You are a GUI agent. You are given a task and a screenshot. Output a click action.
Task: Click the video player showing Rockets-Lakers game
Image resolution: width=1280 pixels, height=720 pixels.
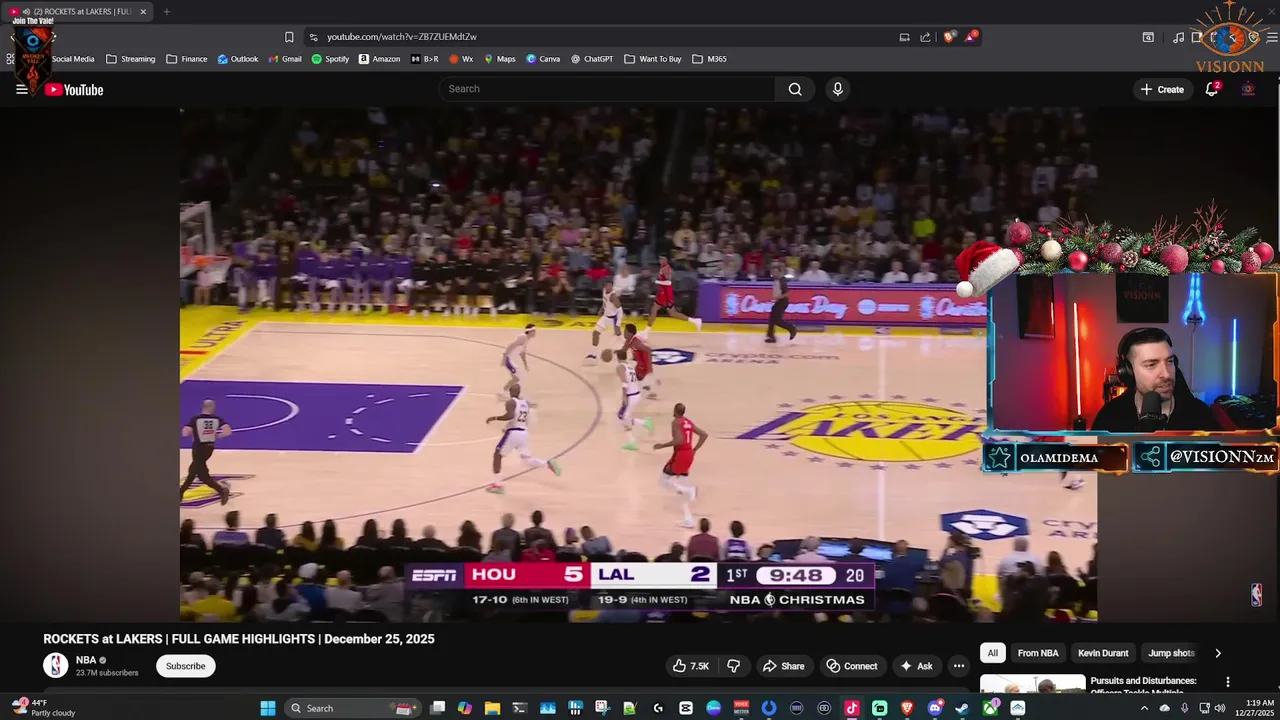point(638,365)
